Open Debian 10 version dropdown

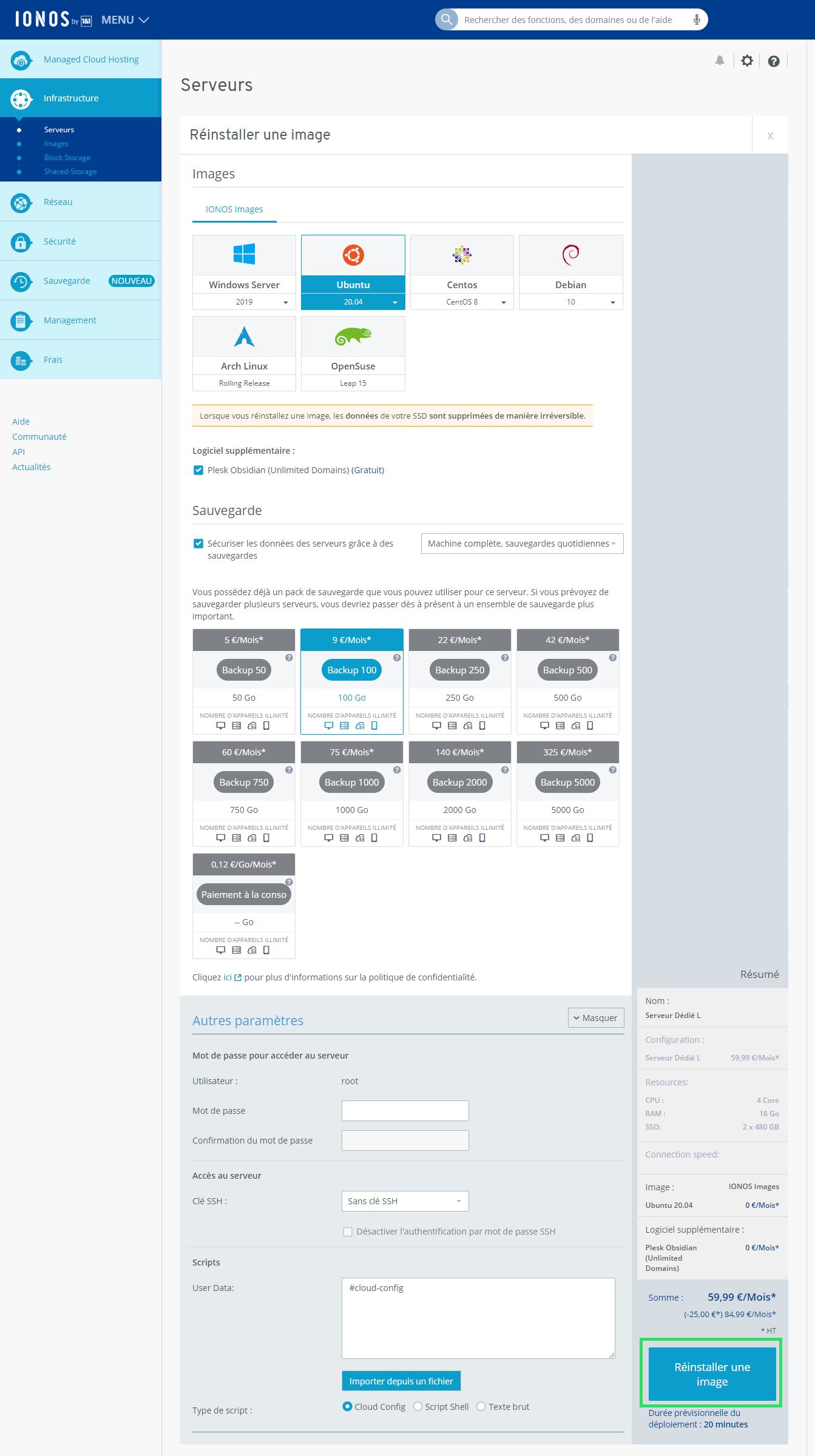(x=571, y=302)
